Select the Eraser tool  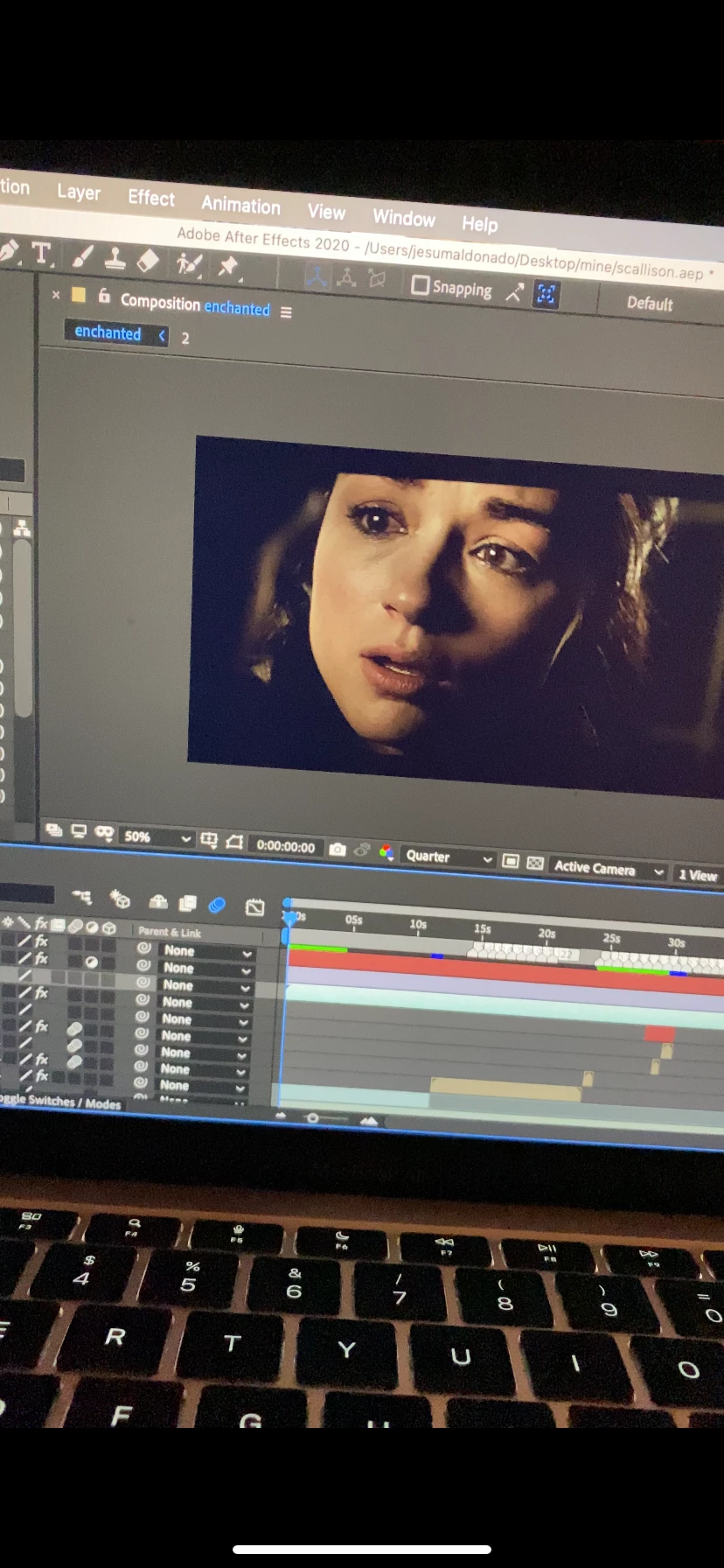[x=148, y=260]
